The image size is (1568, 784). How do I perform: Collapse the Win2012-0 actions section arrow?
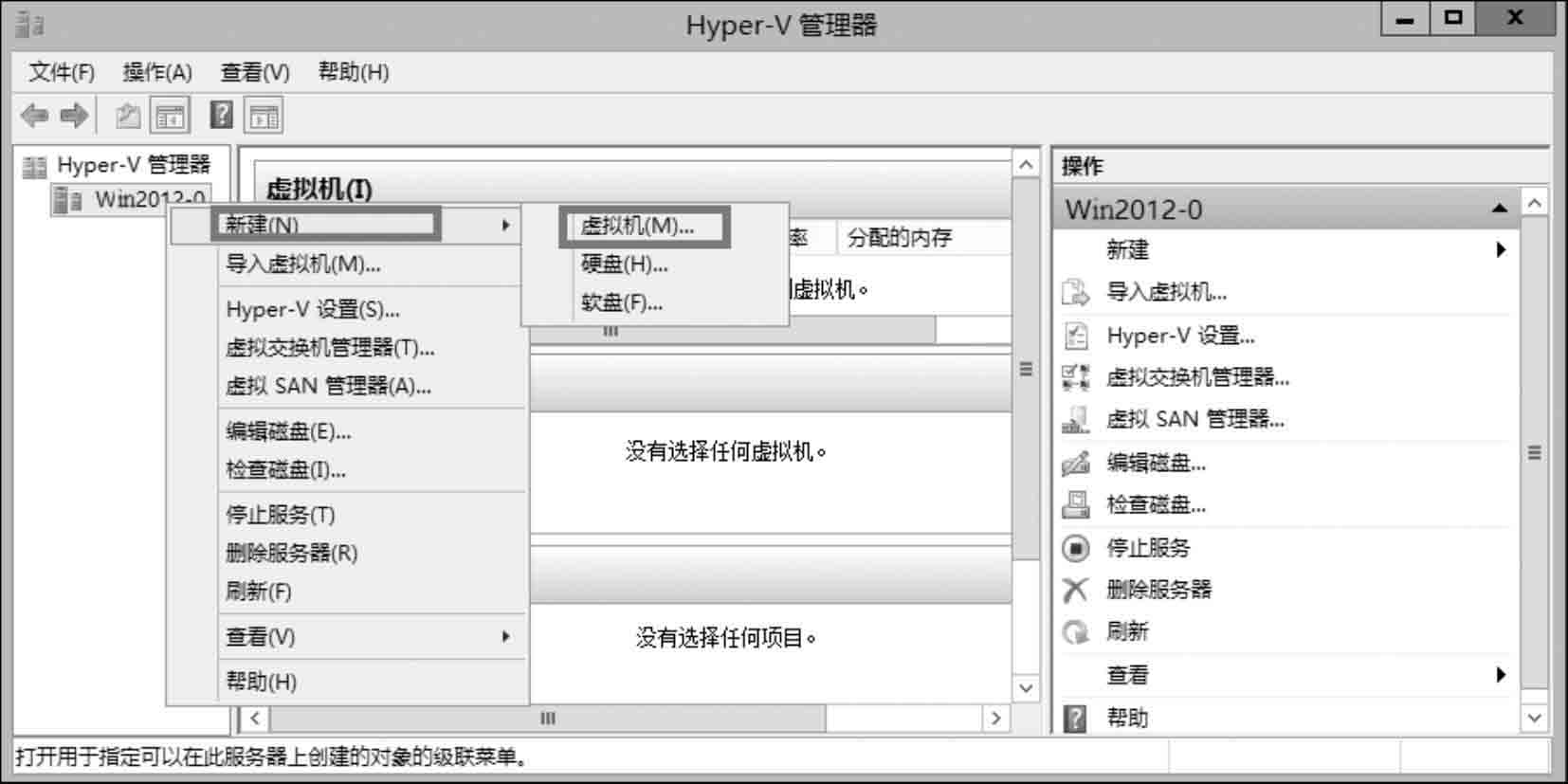1499,209
